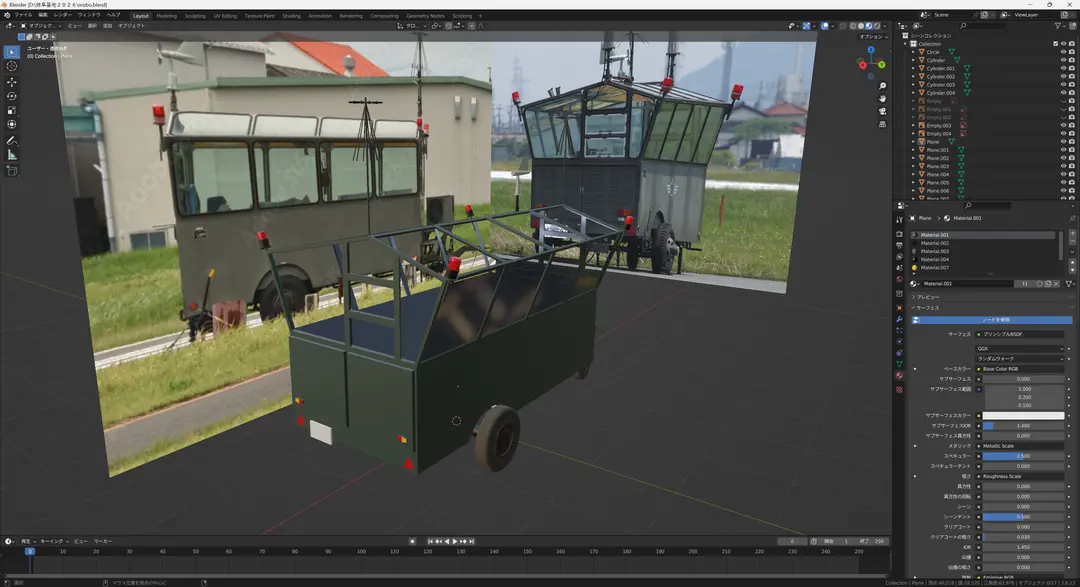Open the ウィンドウ menu
The image size is (1080, 587).
pos(89,15)
